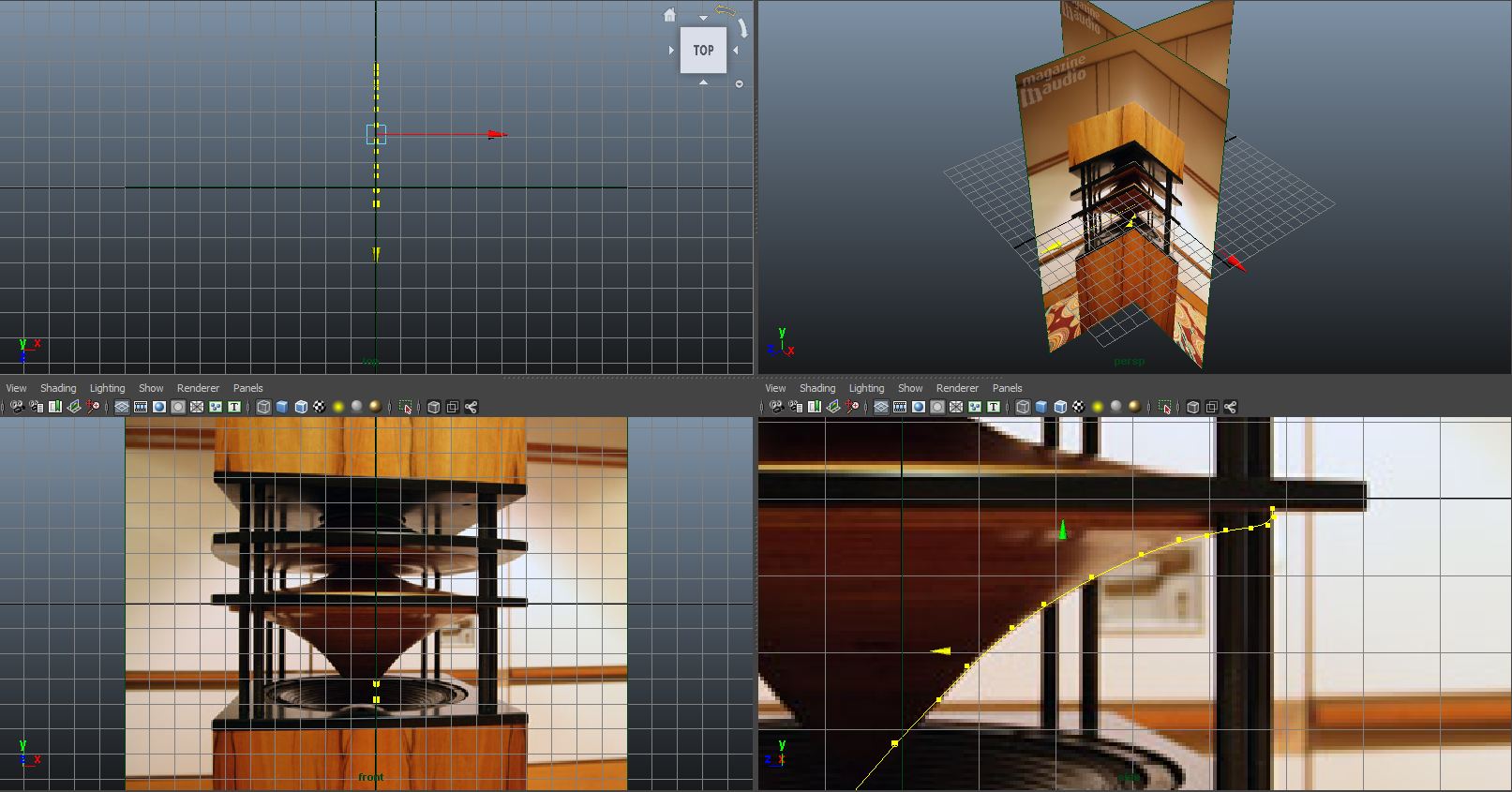Image resolution: width=1512 pixels, height=792 pixels.
Task: Click Select Camera icon in side panel toolbar
Action: 776,407
